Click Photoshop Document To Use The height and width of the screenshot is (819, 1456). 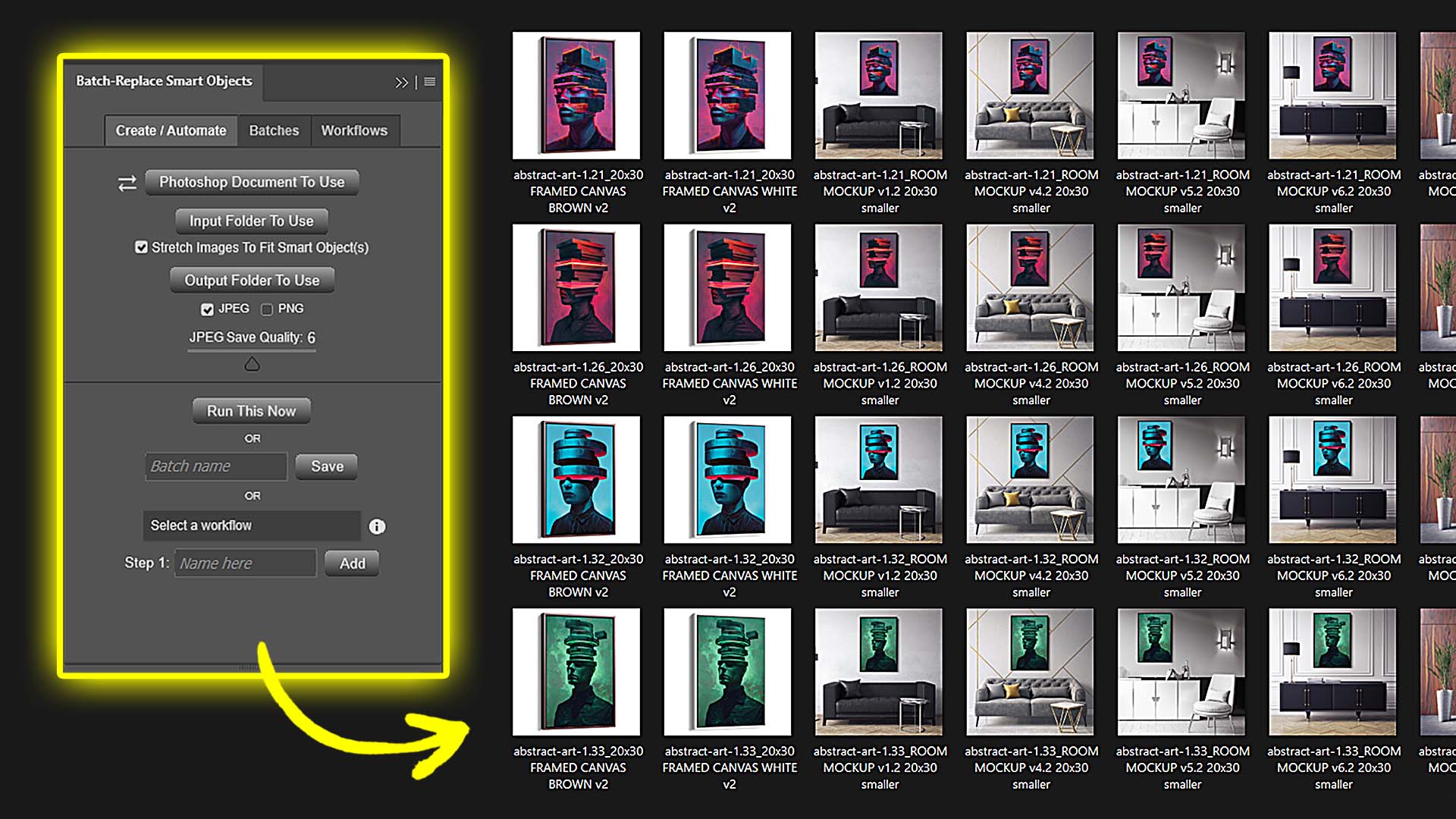[251, 182]
